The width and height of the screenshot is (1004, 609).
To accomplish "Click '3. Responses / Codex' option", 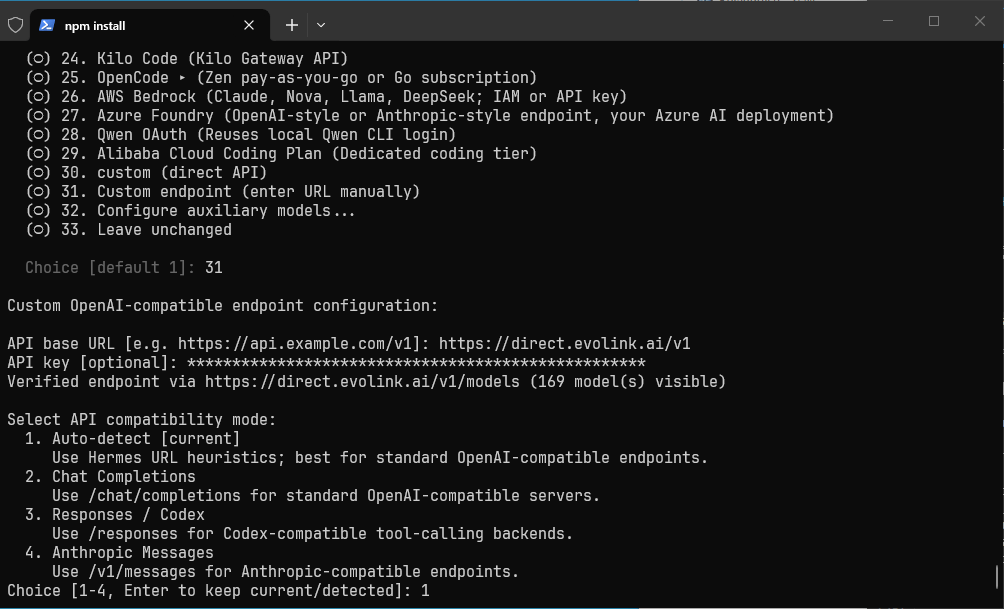I will click(115, 515).
